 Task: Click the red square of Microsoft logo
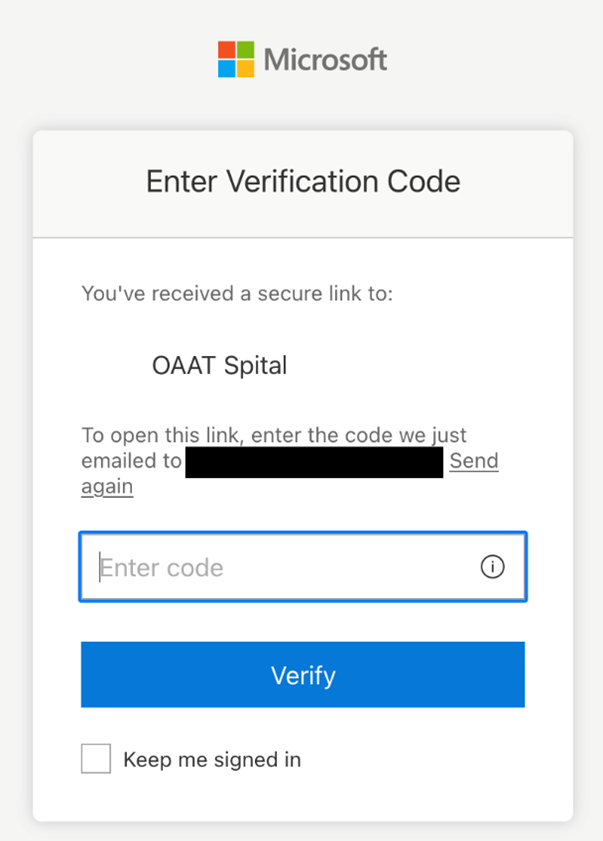[x=228, y=50]
